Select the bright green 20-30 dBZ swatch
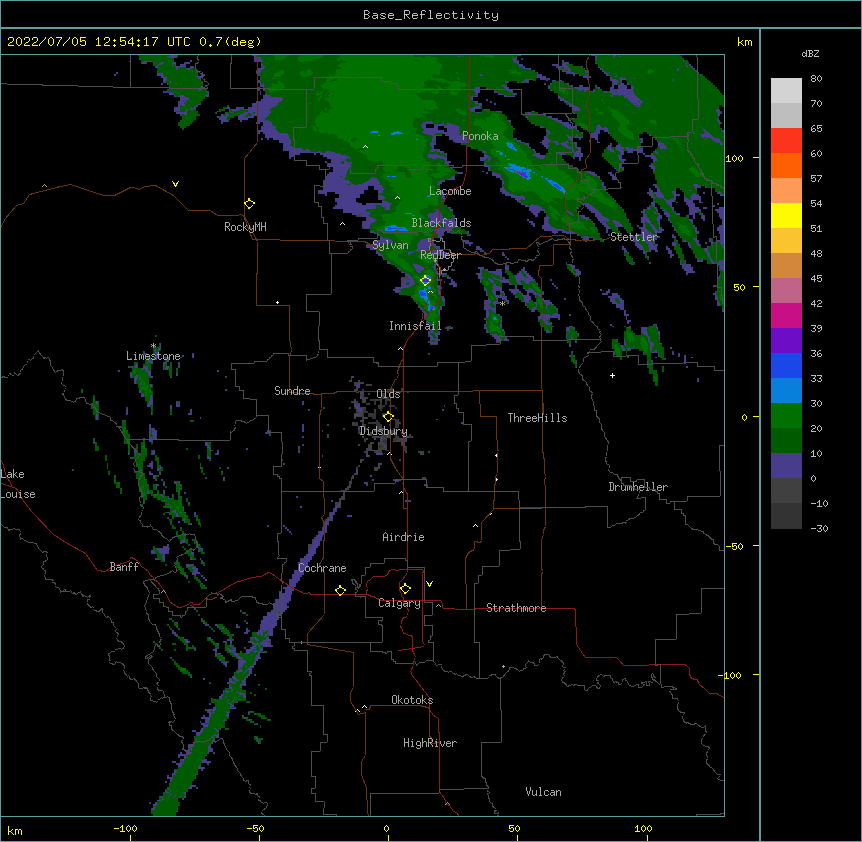 (x=786, y=416)
